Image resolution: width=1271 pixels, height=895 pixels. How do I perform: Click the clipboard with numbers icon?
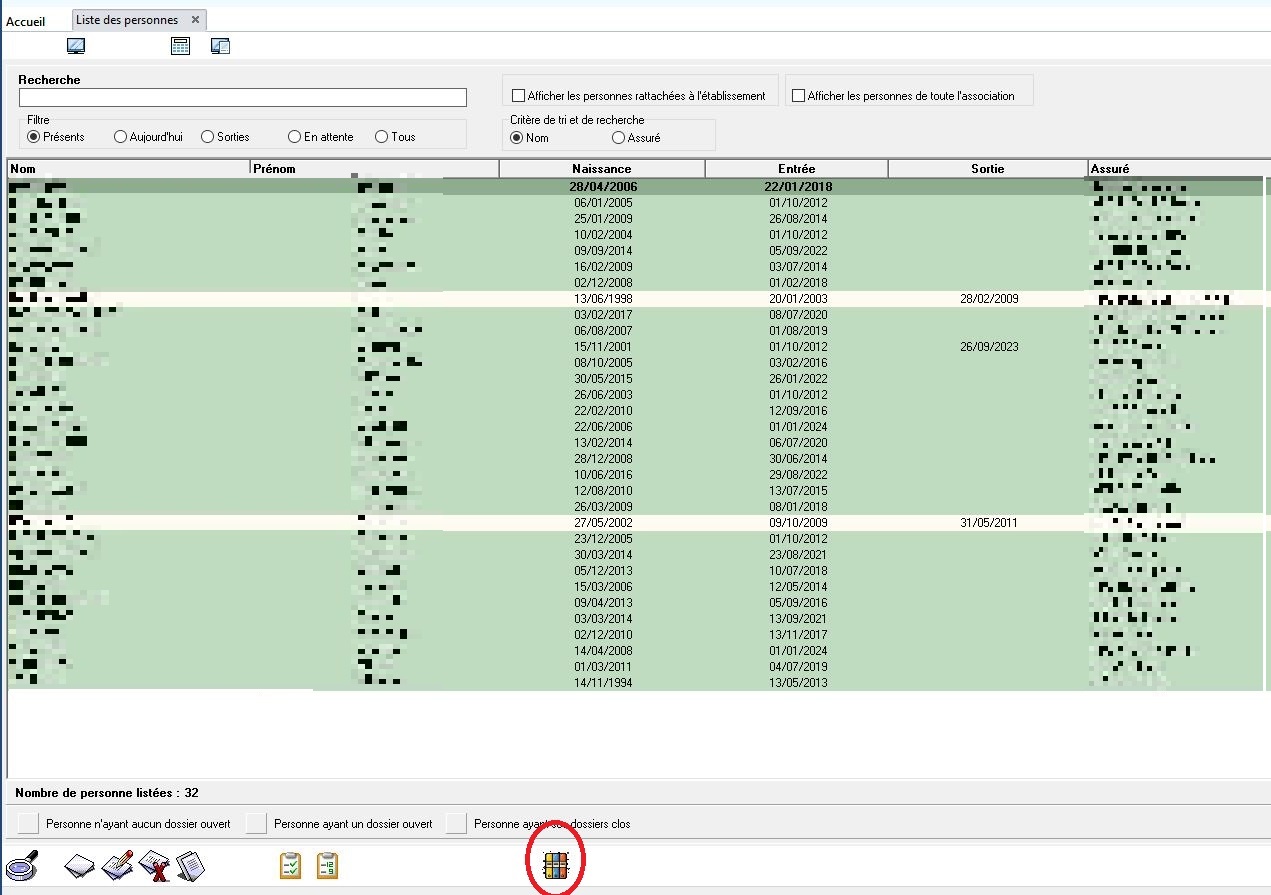point(327,865)
